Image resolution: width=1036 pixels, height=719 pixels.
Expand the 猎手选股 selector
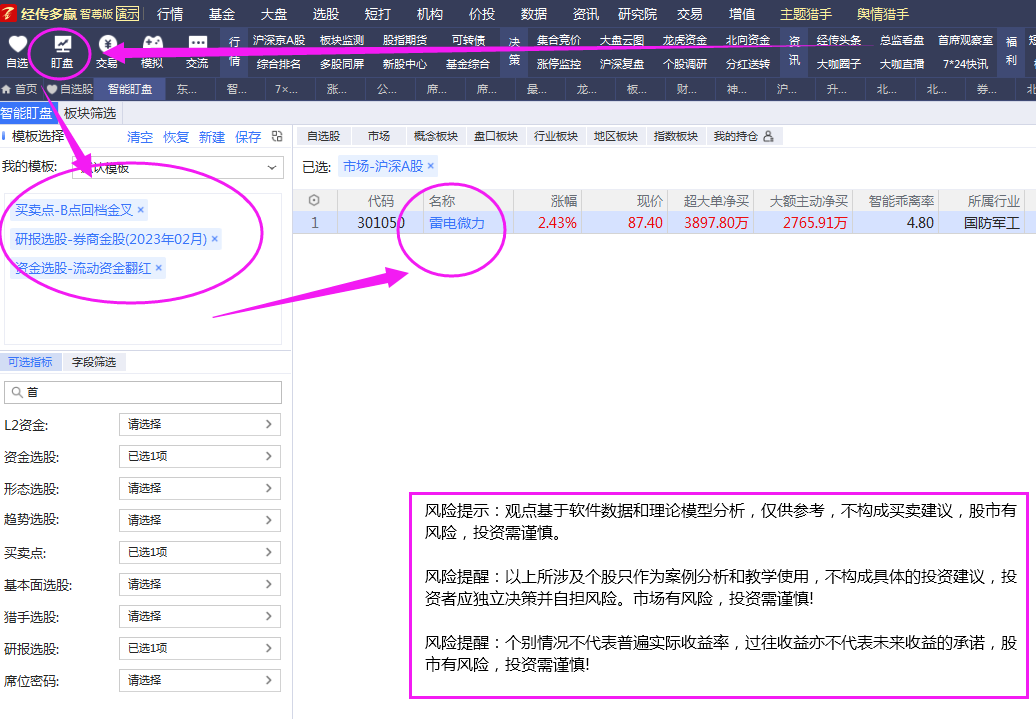click(x=200, y=617)
